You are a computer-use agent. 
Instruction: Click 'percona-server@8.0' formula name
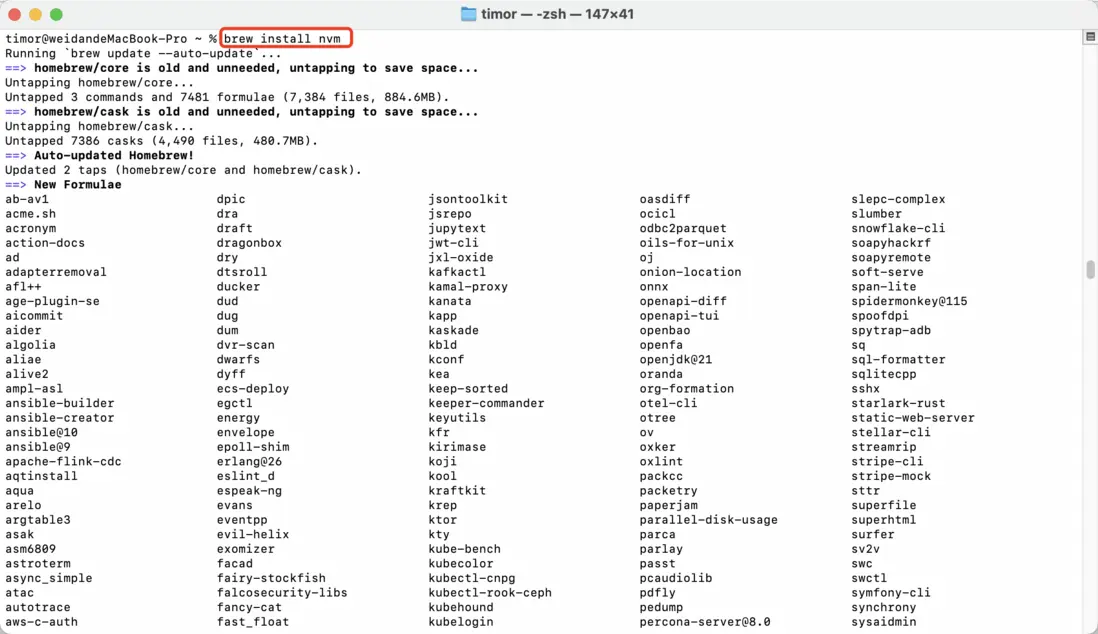point(705,622)
